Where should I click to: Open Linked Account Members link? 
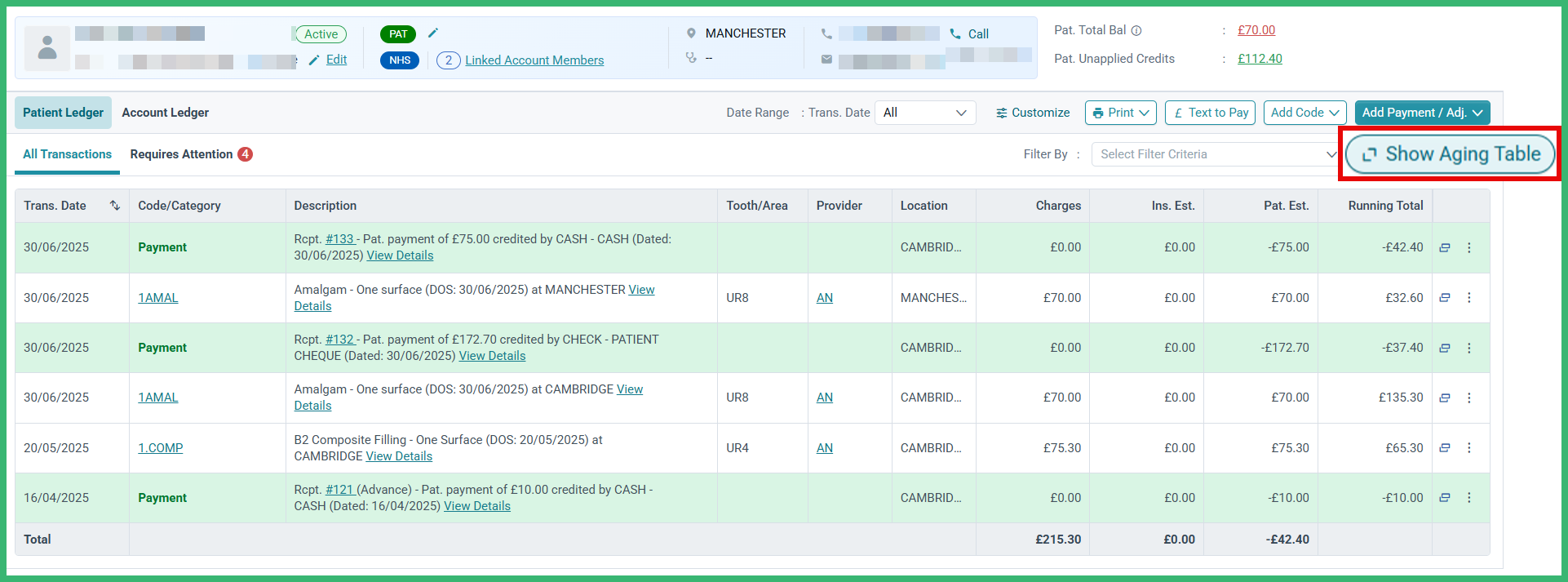click(x=534, y=60)
